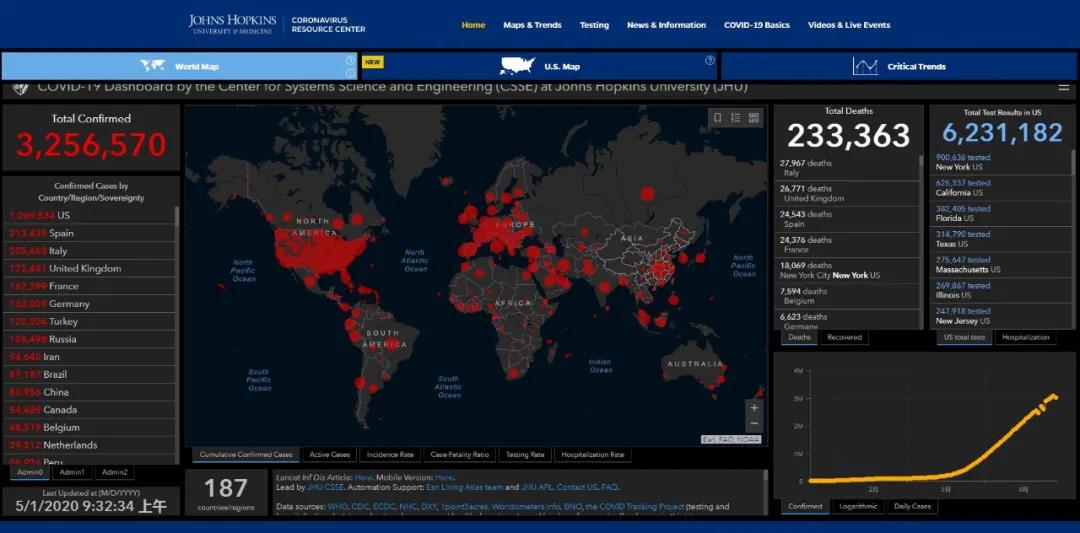
Task: Click the help icon on U.S. Map tab
Action: (710, 61)
